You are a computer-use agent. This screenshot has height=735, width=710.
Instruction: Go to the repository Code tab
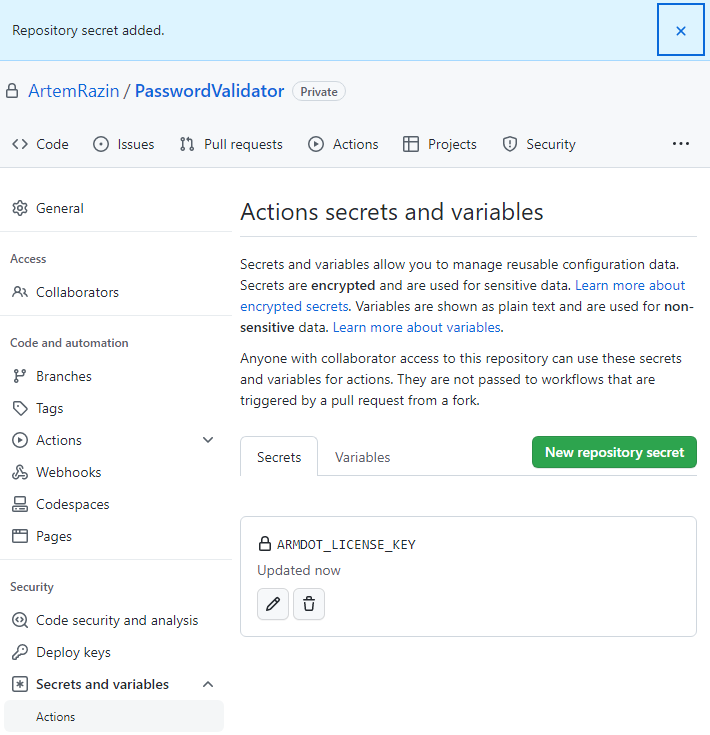point(41,144)
